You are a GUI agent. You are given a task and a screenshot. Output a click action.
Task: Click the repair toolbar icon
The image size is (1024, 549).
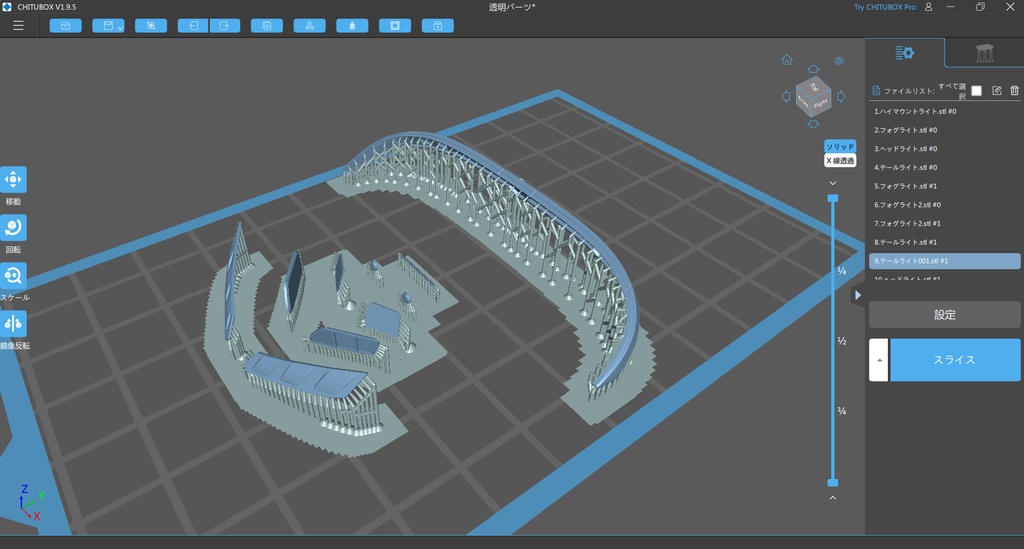coord(438,25)
